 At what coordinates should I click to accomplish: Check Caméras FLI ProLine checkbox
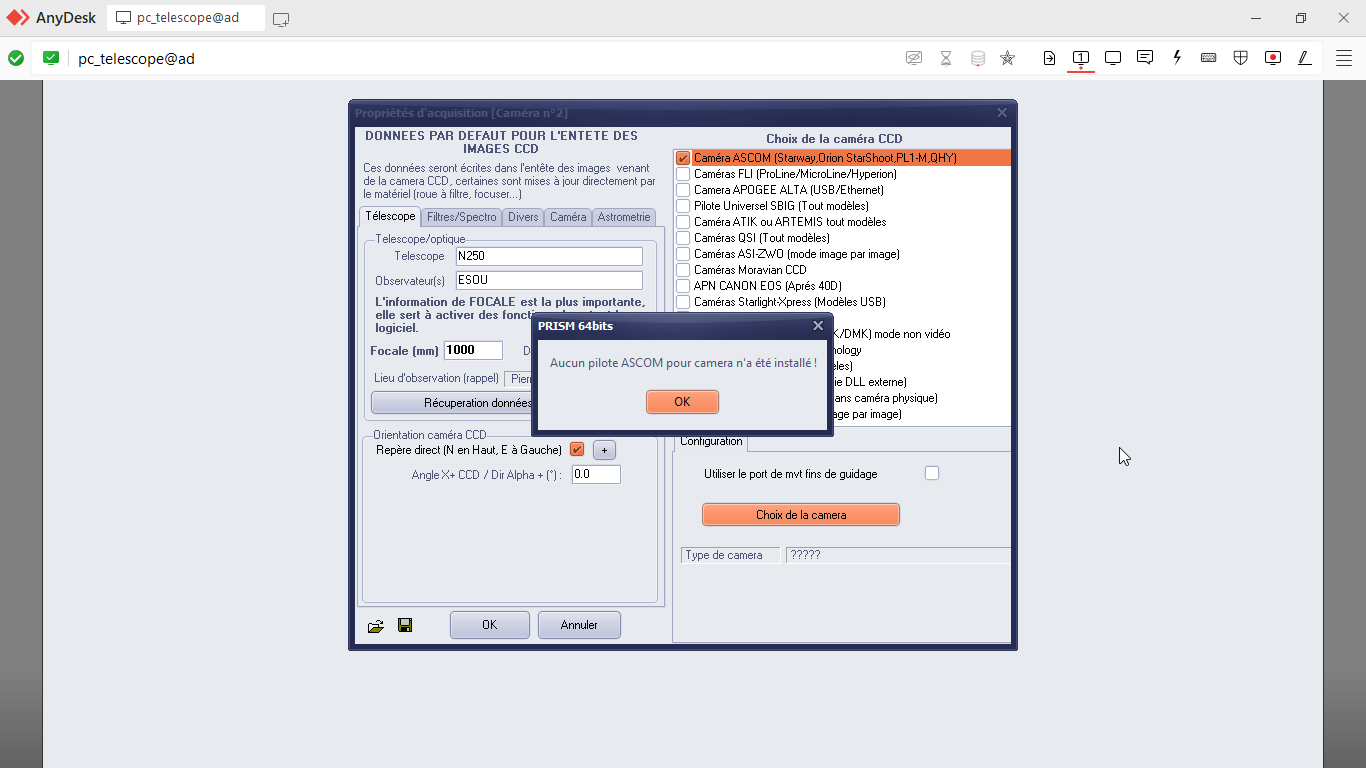click(683, 174)
